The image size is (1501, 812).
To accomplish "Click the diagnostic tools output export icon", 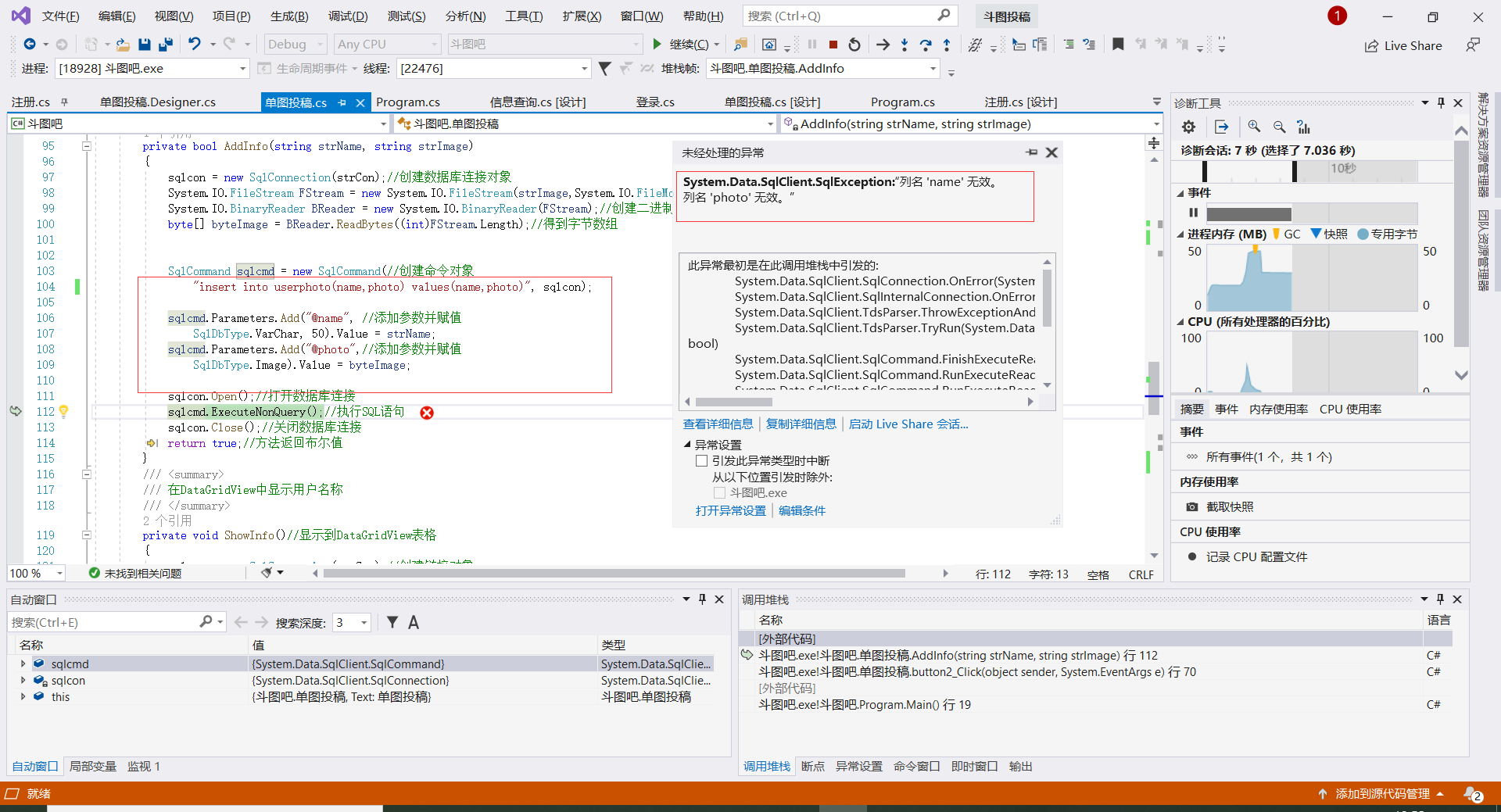I will (1222, 127).
